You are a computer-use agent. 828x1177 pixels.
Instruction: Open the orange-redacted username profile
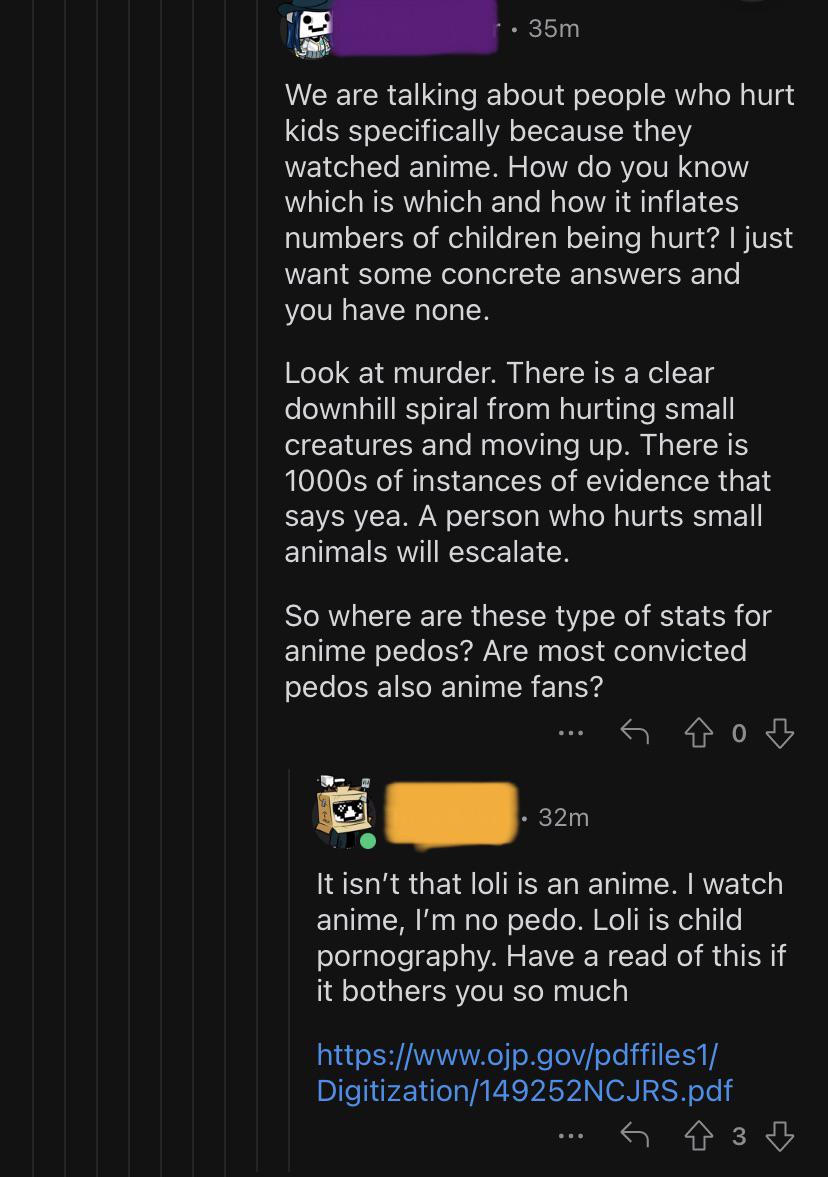pos(451,815)
